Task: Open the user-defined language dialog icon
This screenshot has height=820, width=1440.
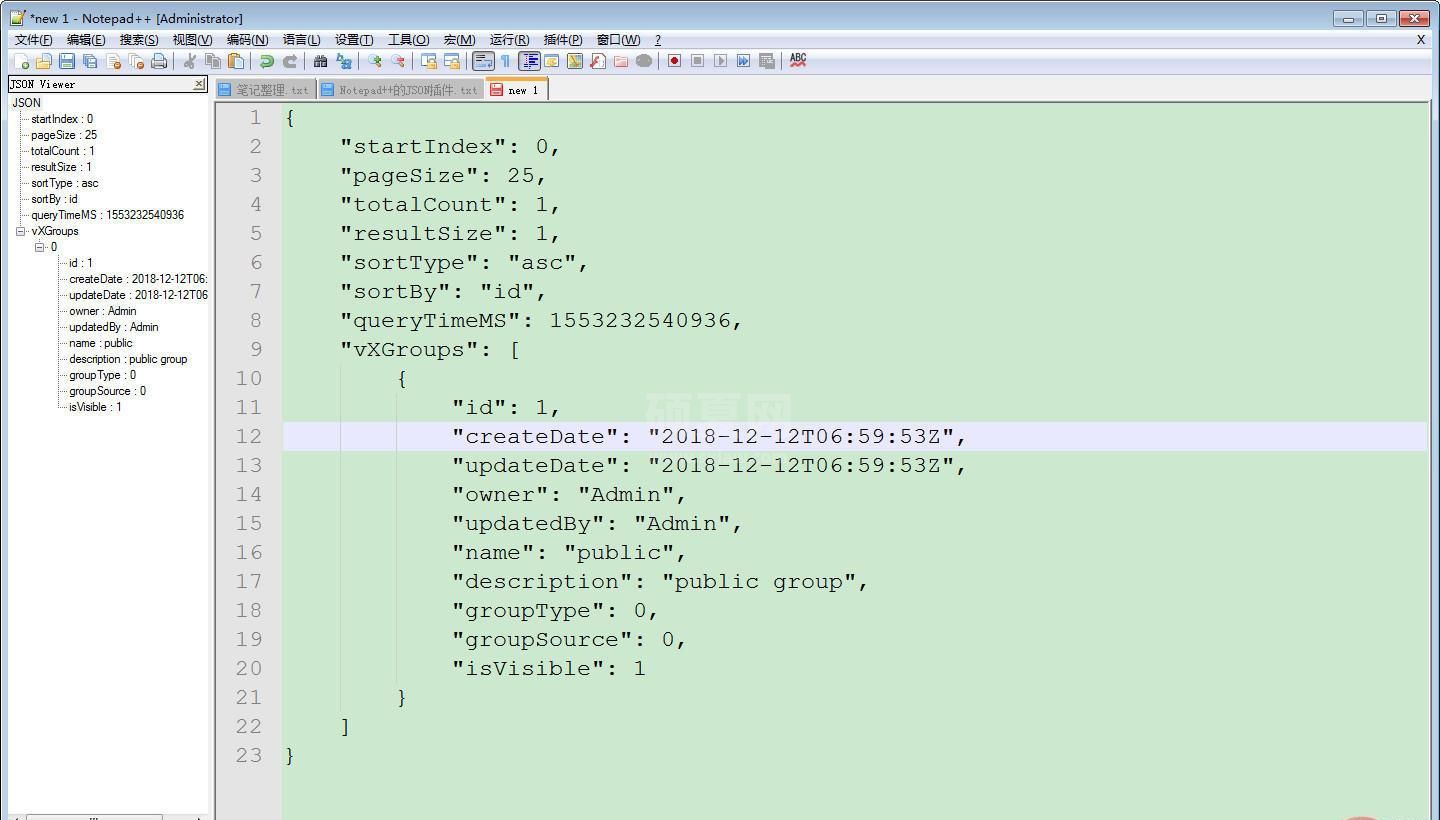Action: tap(552, 61)
